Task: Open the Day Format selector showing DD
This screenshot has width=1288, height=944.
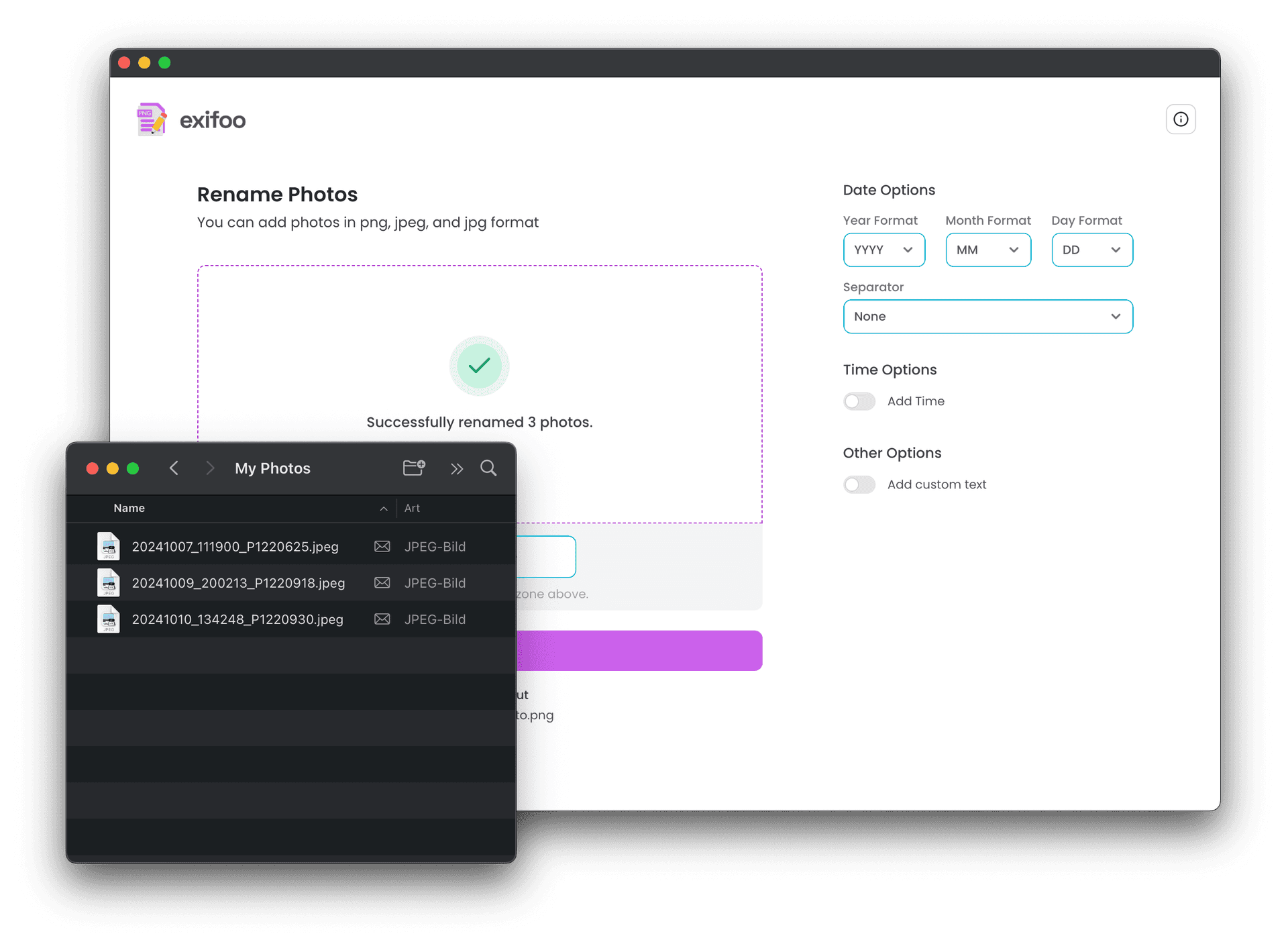Action: (1092, 250)
